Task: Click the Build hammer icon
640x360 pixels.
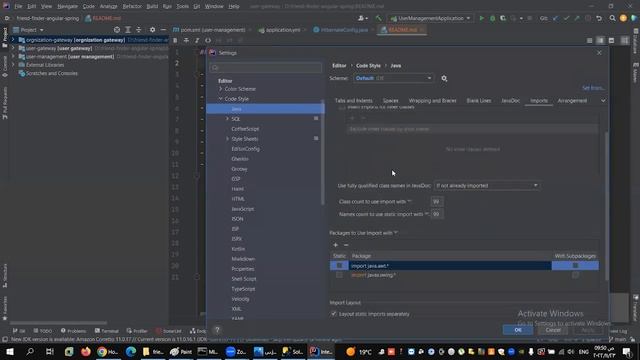Action: (x=378, y=18)
